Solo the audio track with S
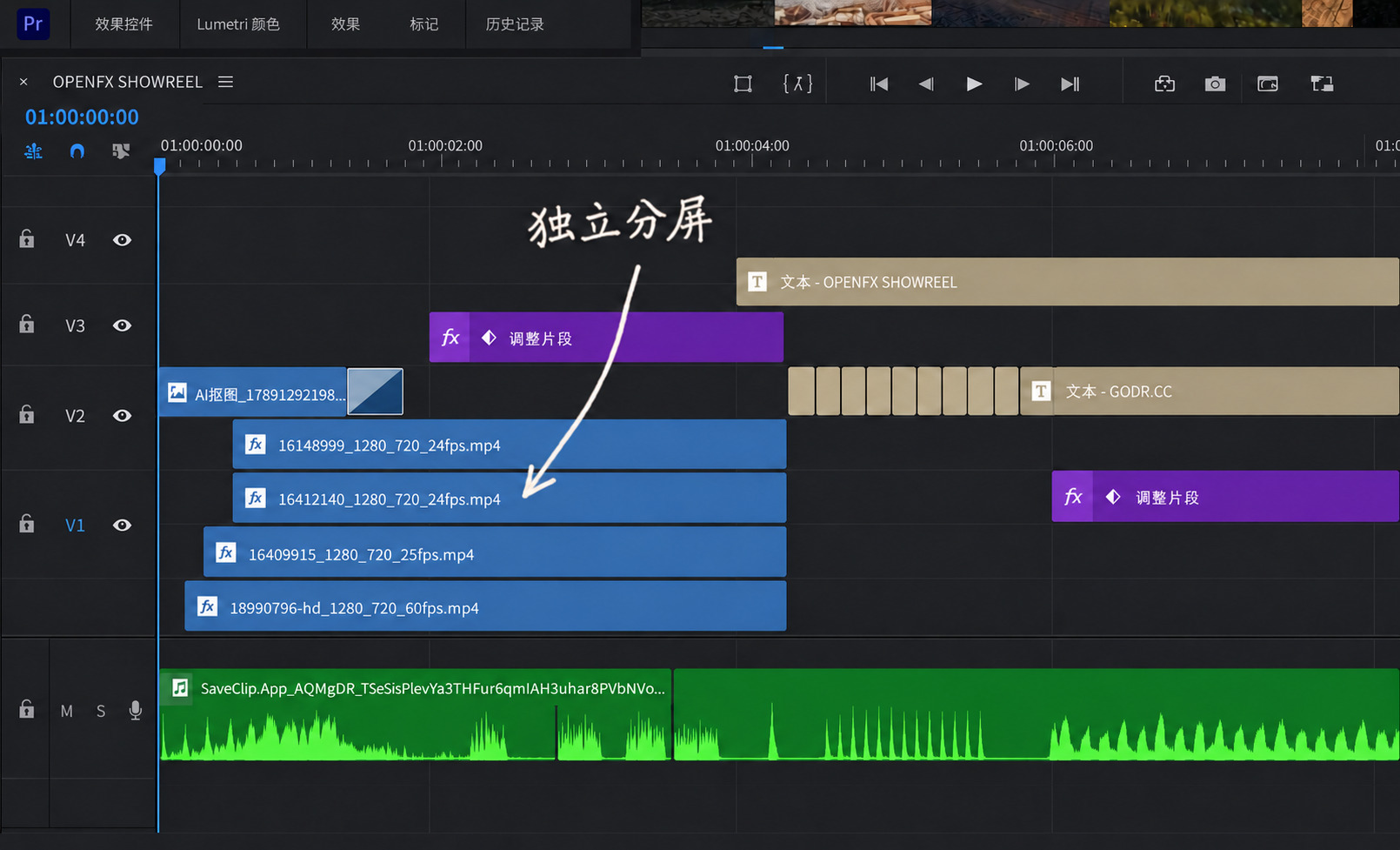Viewport: 1400px width, 850px height. 101,711
